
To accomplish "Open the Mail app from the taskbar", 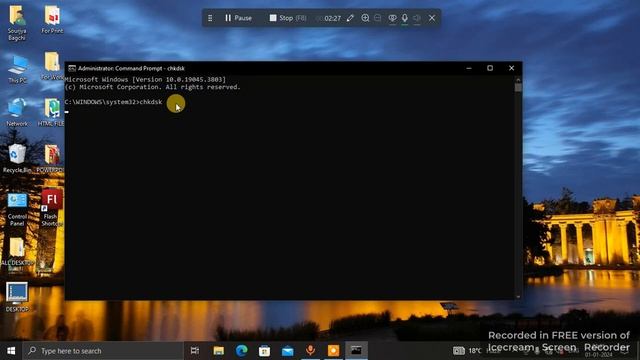I will click(287, 351).
